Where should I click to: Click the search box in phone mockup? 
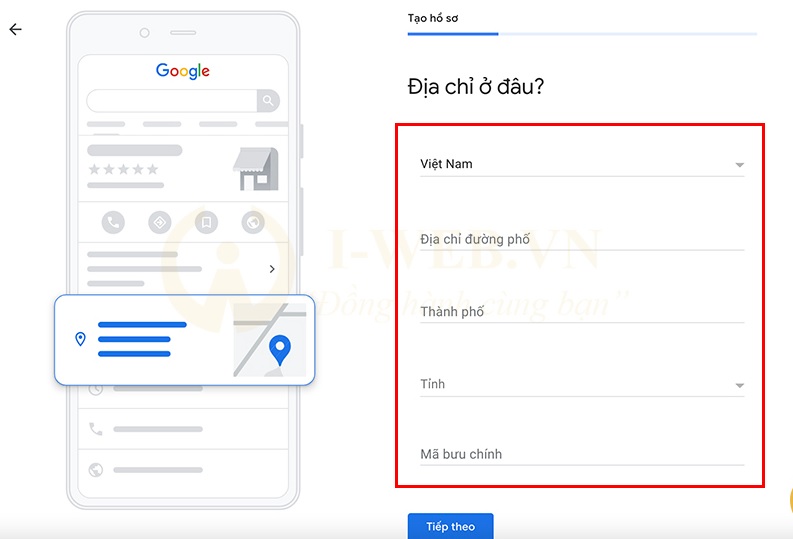[172, 101]
